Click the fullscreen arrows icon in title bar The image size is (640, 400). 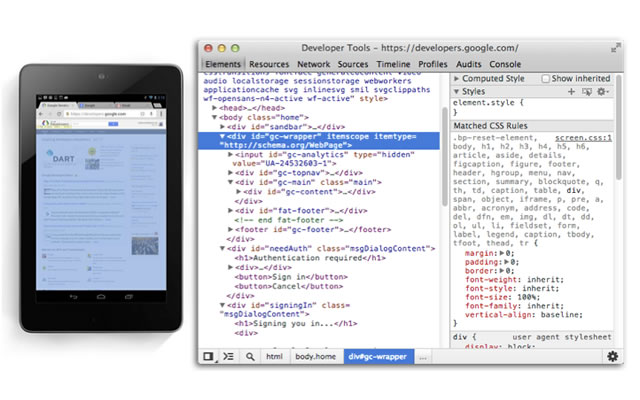point(616,48)
